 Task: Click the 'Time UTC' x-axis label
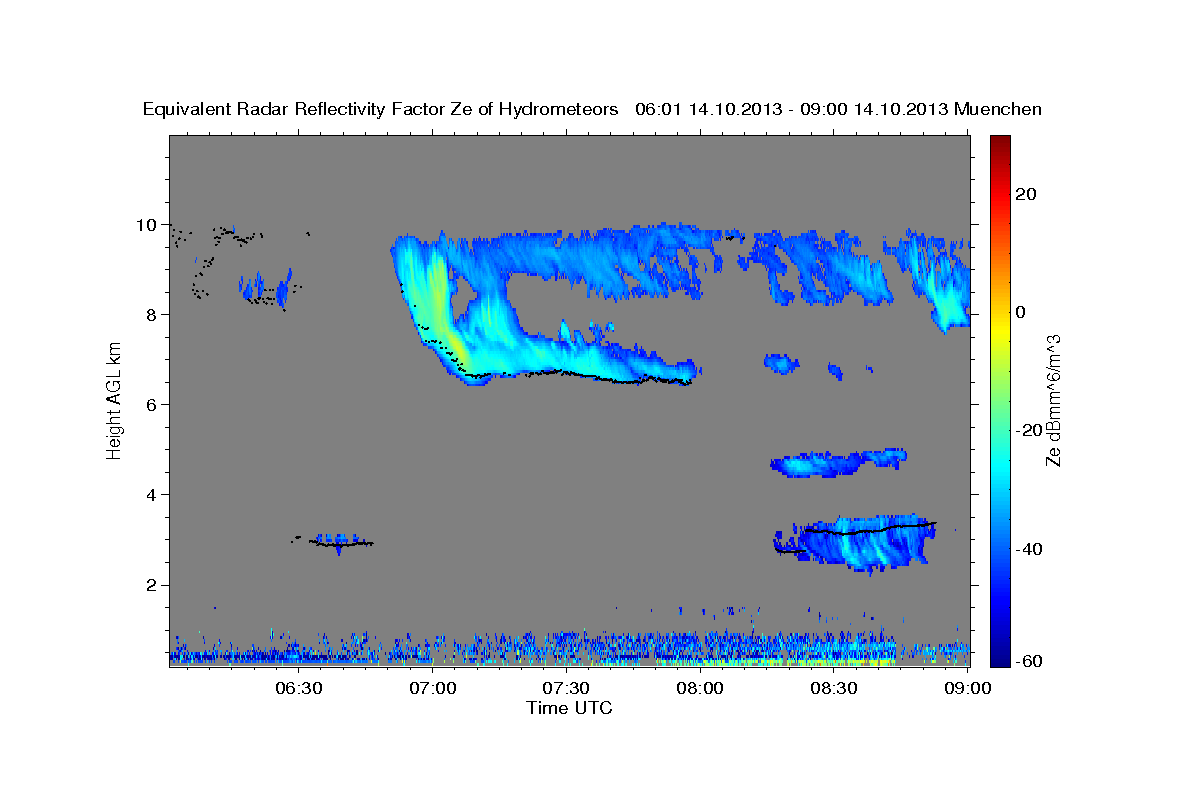[x=569, y=708]
